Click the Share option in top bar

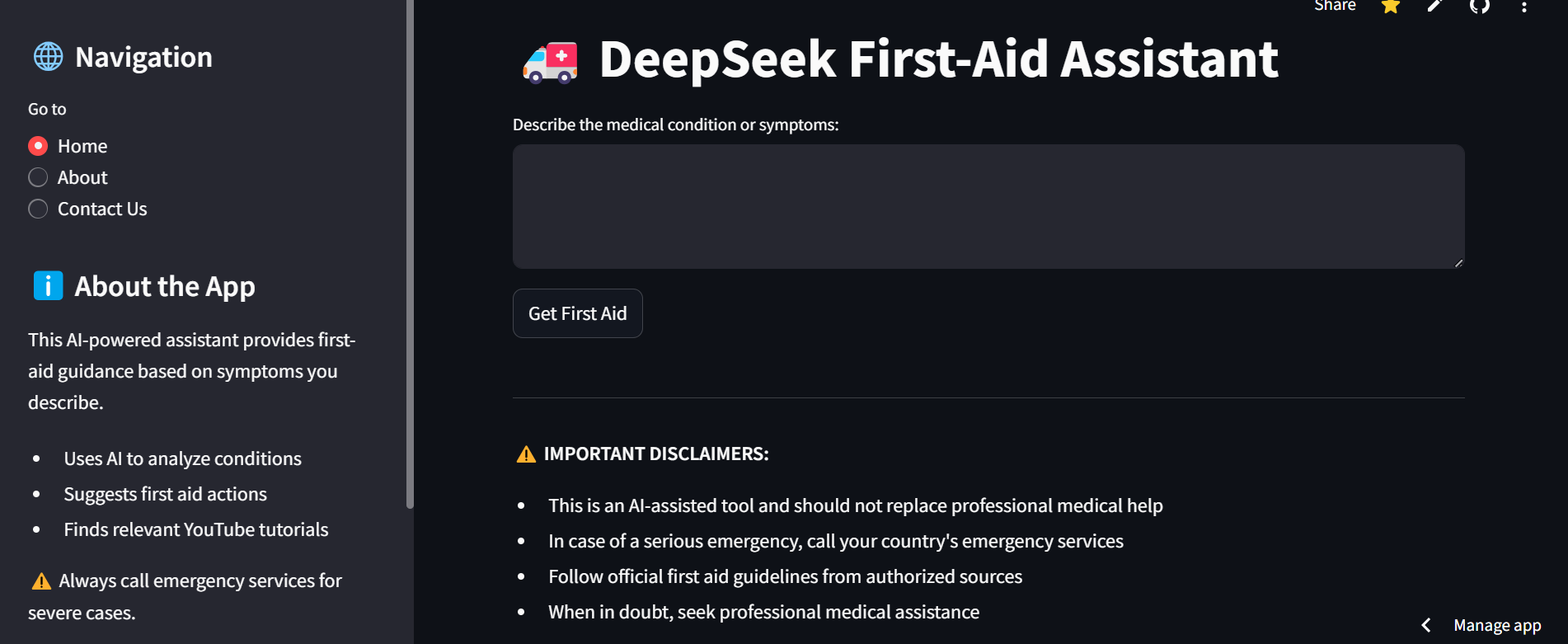pyautogui.click(x=1335, y=7)
